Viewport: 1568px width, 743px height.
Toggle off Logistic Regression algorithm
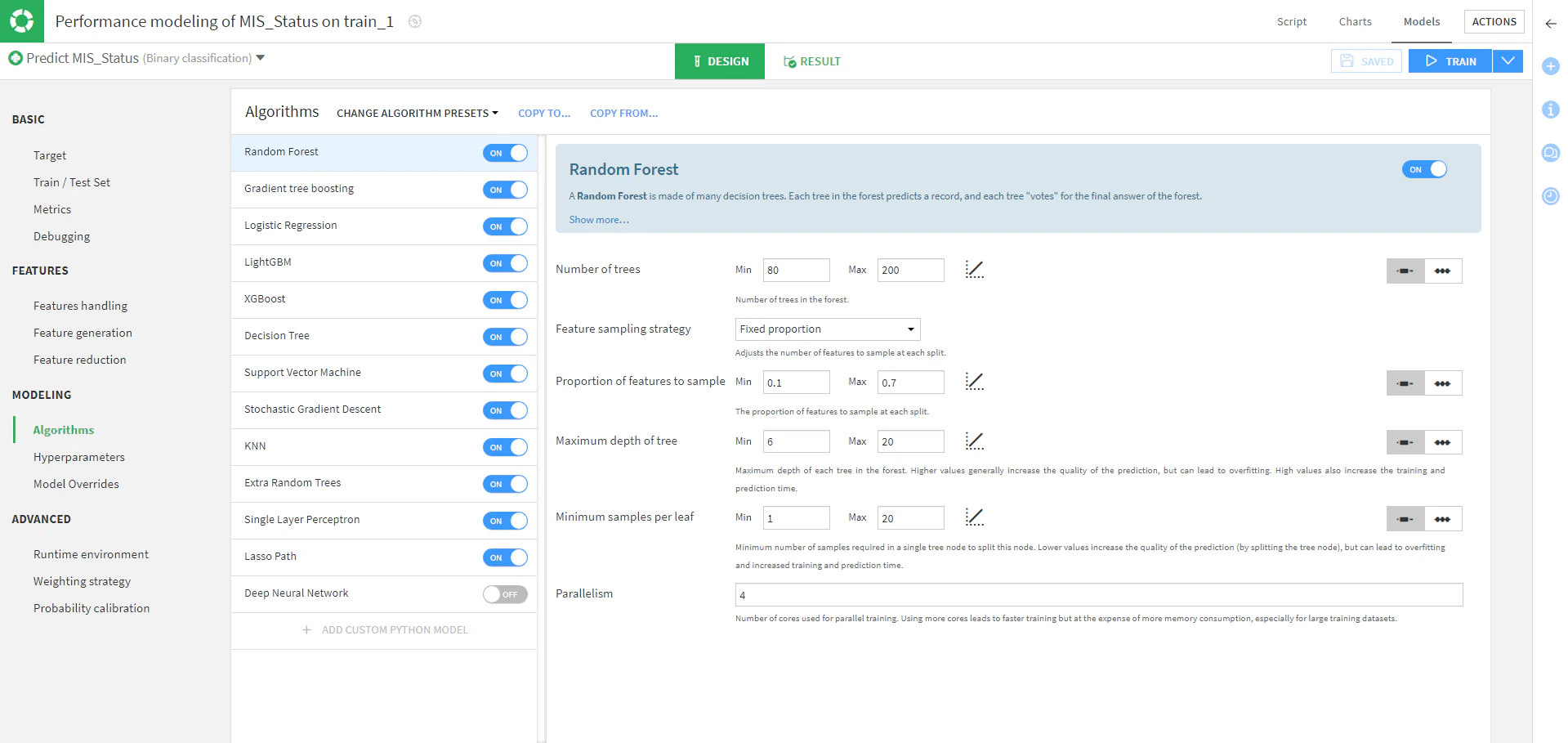tap(505, 226)
